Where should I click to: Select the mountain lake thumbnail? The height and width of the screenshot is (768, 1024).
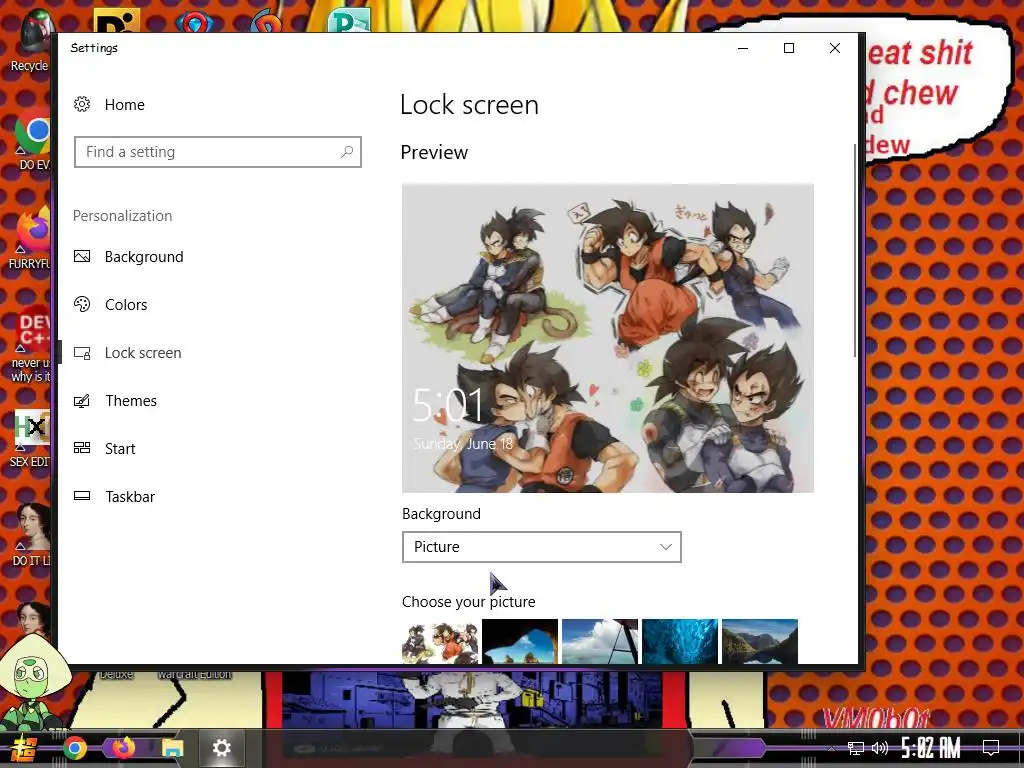[x=760, y=641]
